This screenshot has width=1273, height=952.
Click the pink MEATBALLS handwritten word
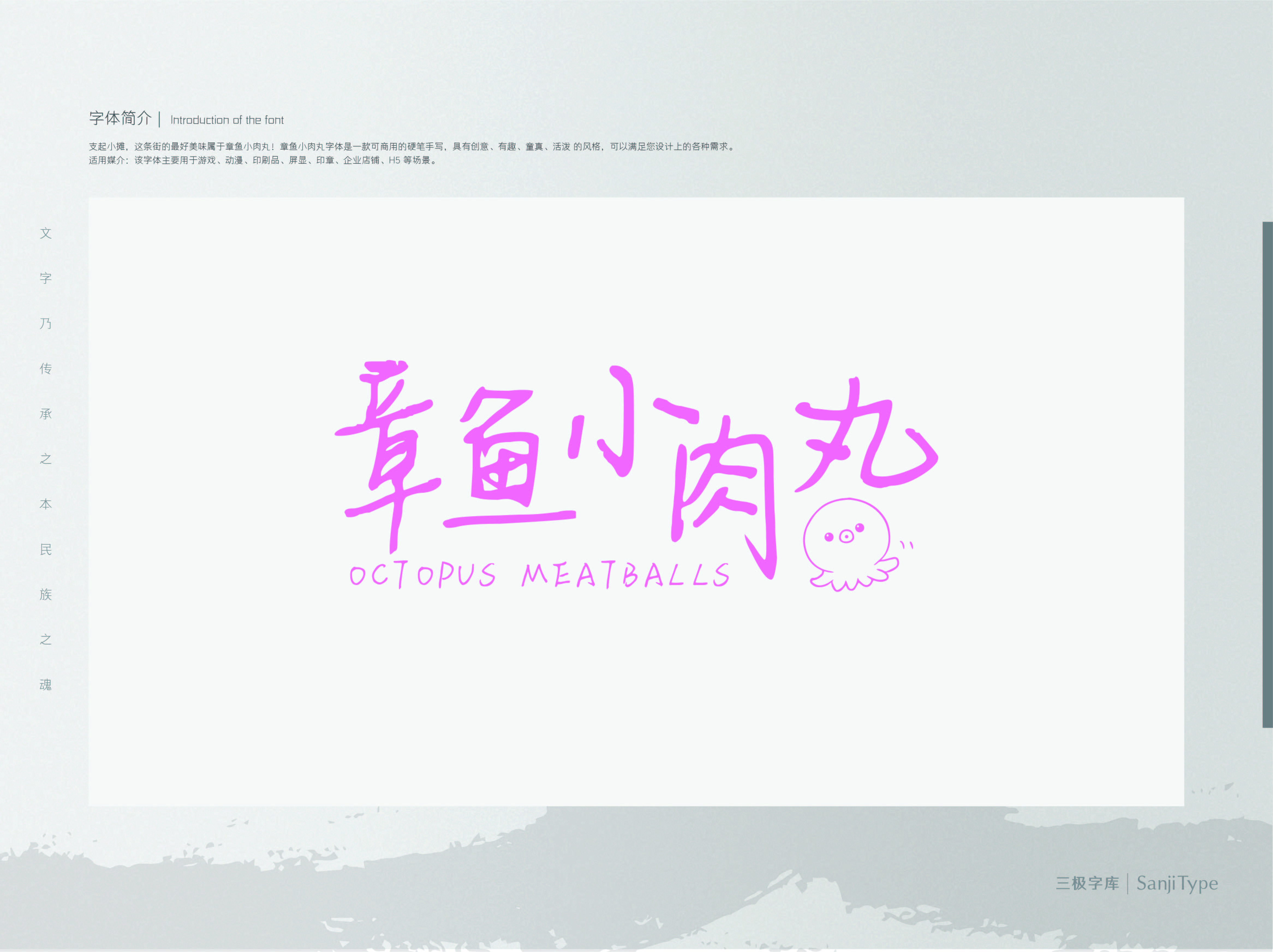[625, 575]
